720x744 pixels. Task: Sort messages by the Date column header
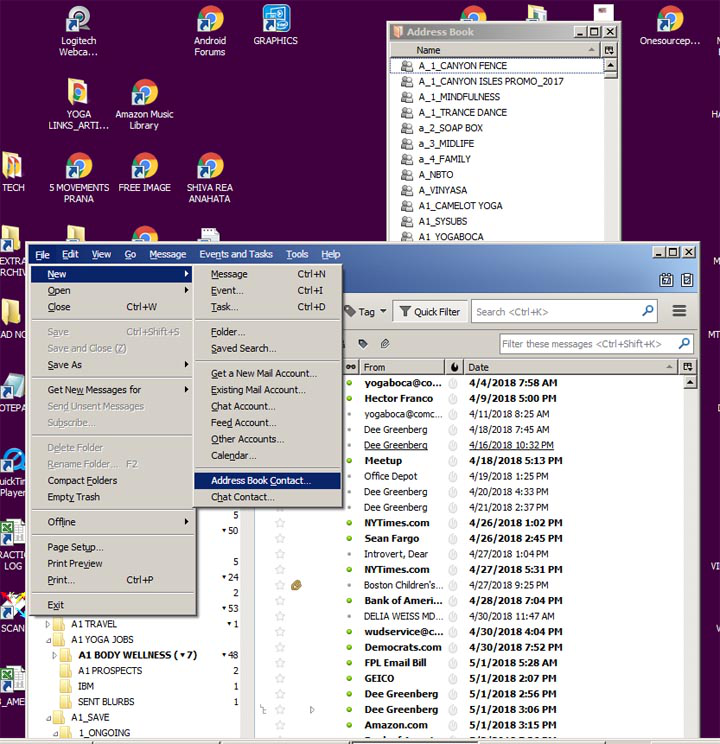[x=570, y=367]
